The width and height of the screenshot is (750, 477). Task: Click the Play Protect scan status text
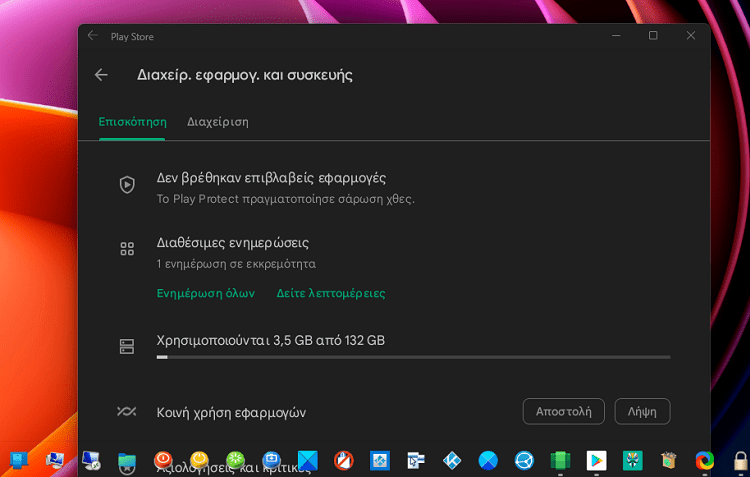(x=286, y=199)
